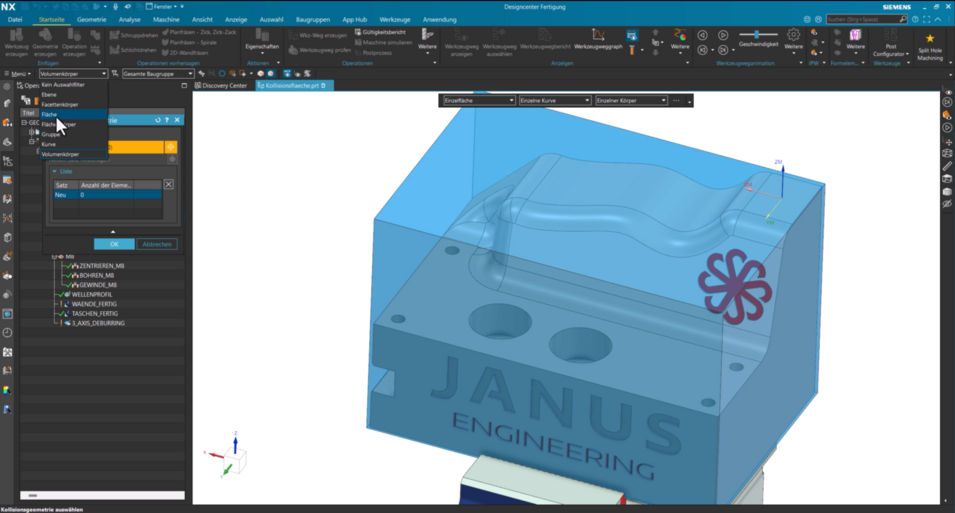The height and width of the screenshot is (513, 955).
Task: Open the Einzelne Kurve rule dropdown
Action: point(555,101)
